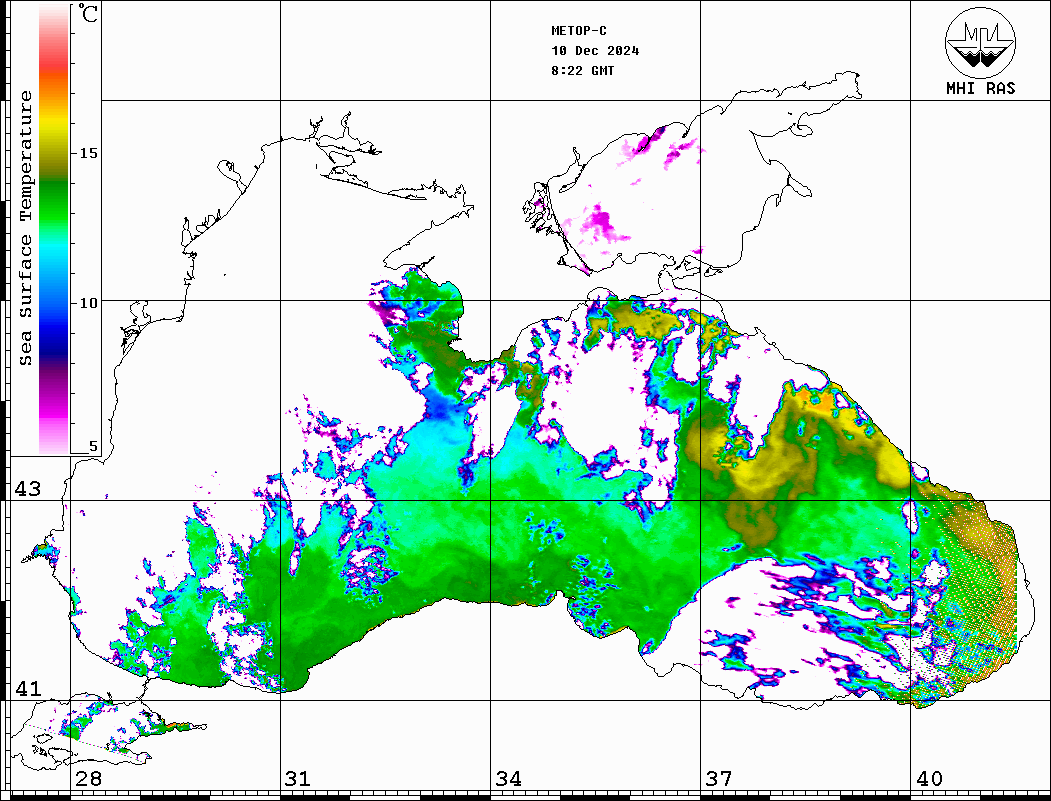Click latitude label 43
This screenshot has width=1051, height=801.
pyautogui.click(x=27, y=489)
